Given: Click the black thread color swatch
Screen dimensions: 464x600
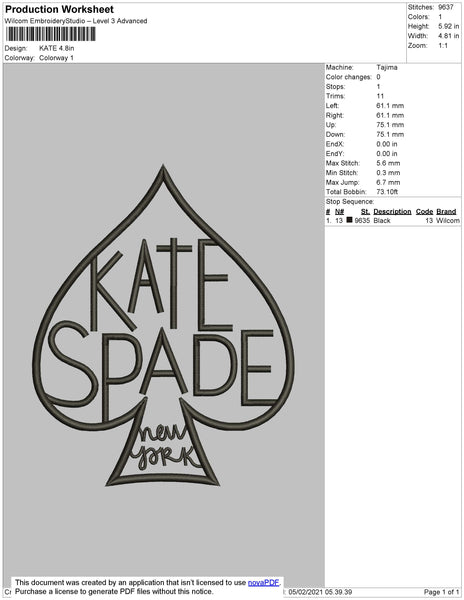Looking at the screenshot, I should (x=349, y=220).
